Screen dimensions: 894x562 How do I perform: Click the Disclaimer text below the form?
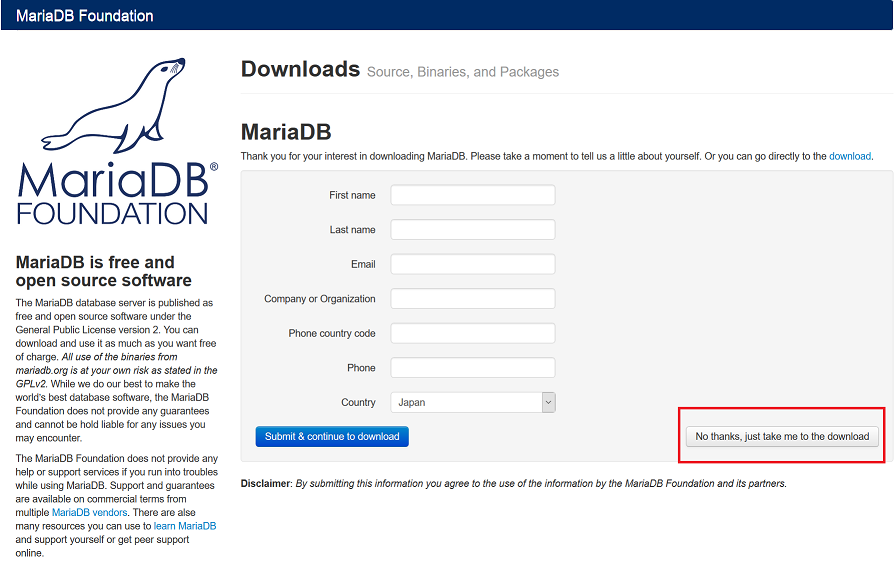513,483
